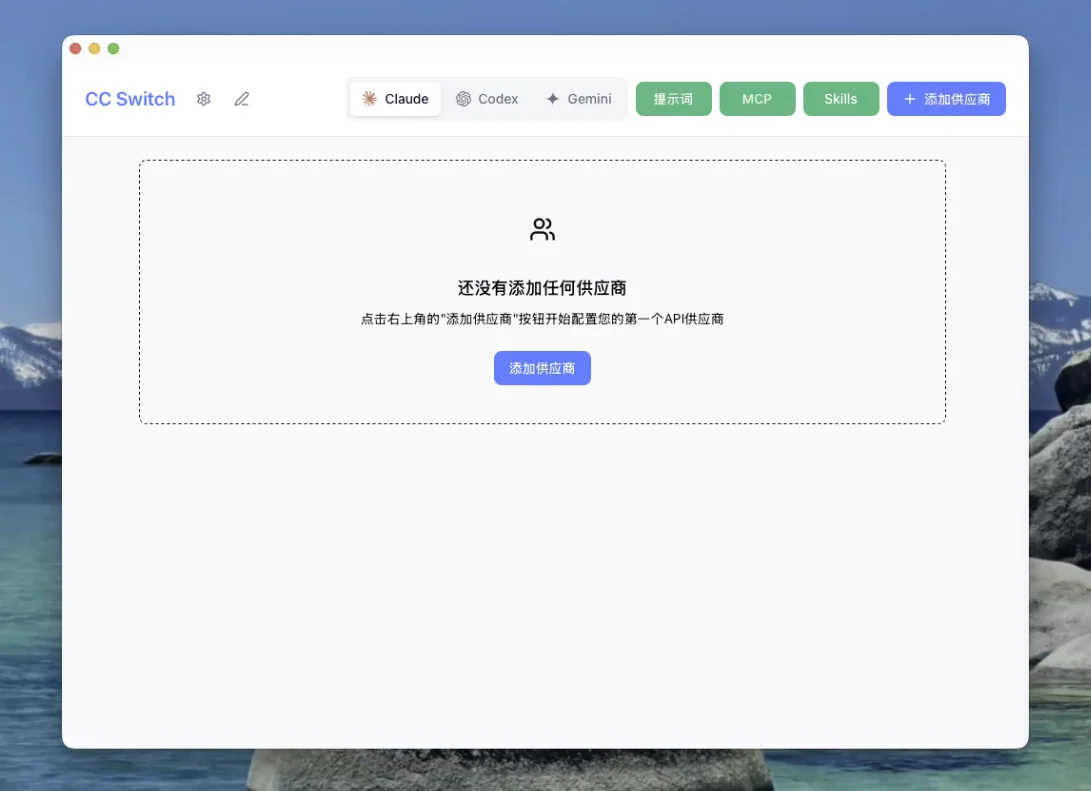1091x791 pixels.
Task: Click the blue 添加供应商 header button
Action: click(946, 98)
